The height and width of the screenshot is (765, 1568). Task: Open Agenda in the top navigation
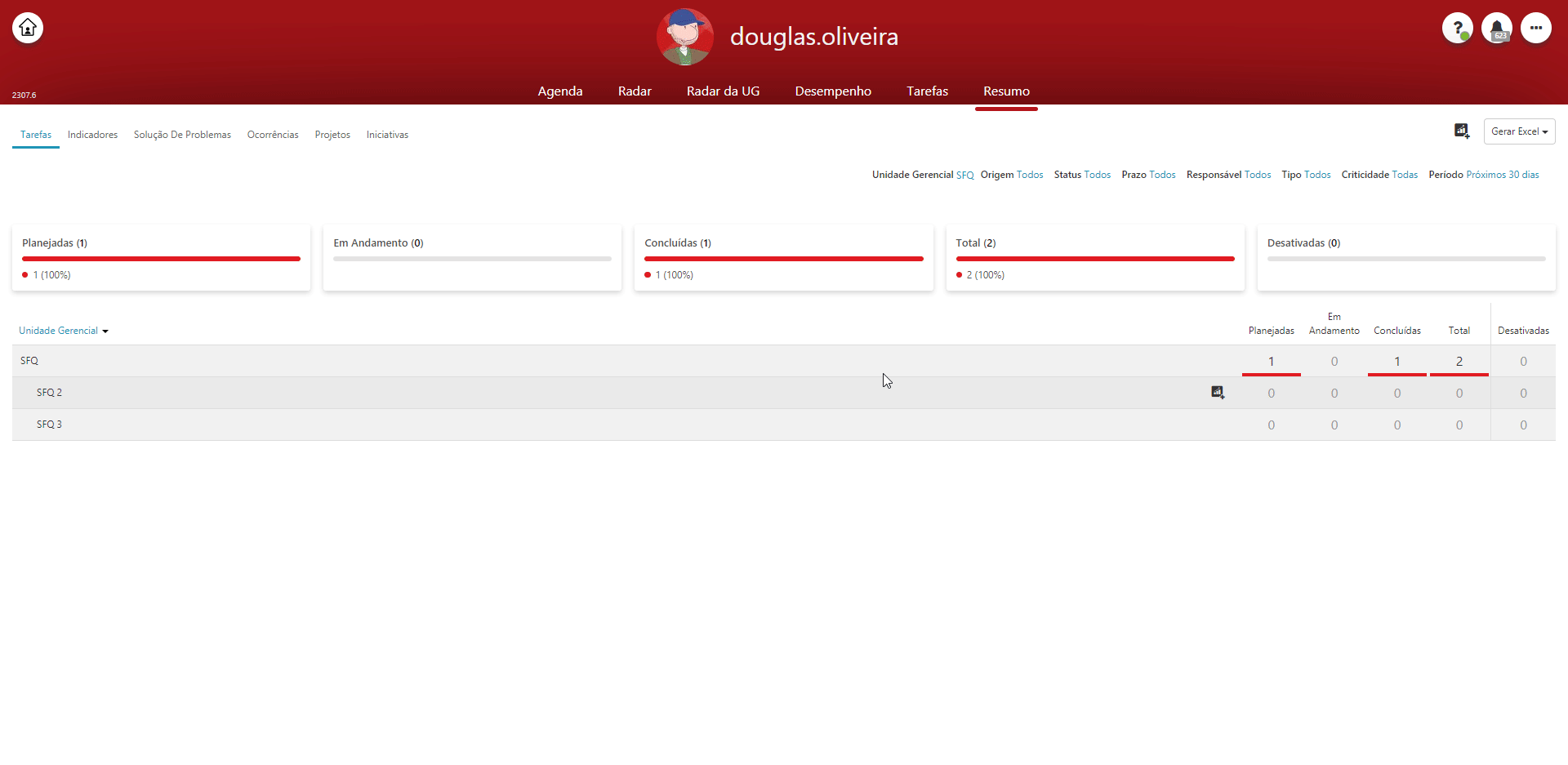(560, 91)
